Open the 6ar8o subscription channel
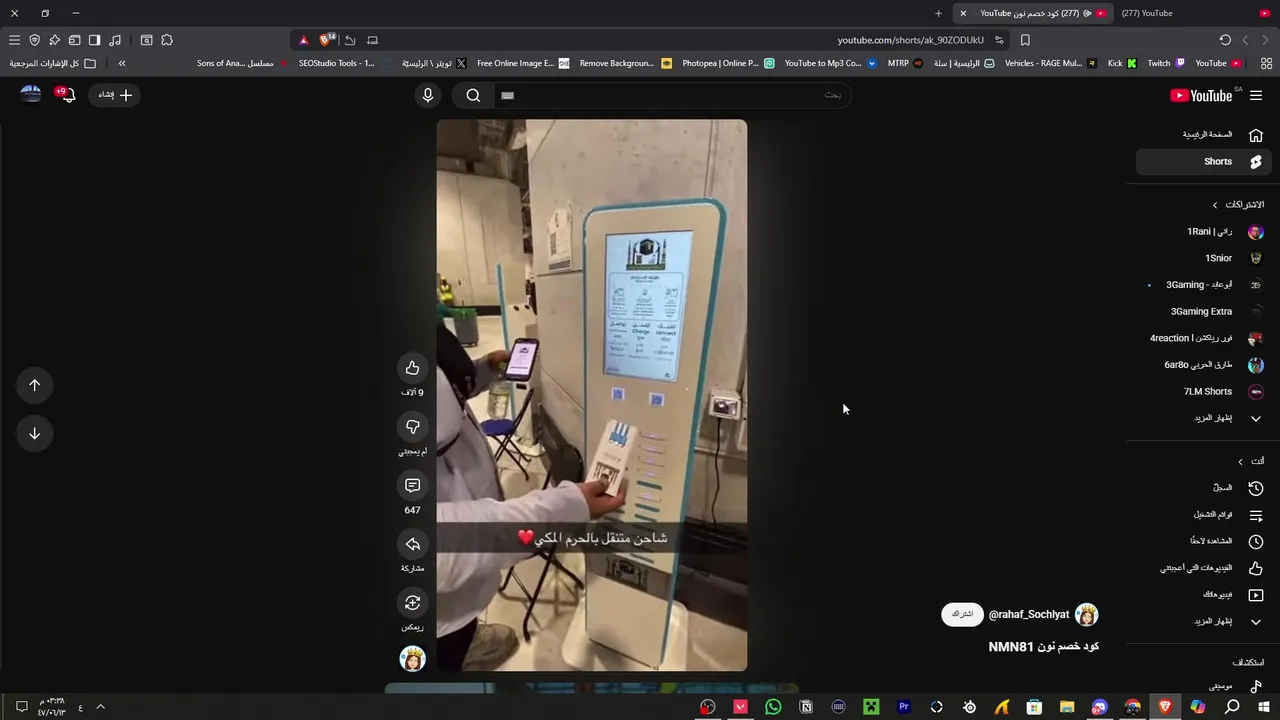1280x720 pixels. point(1204,365)
